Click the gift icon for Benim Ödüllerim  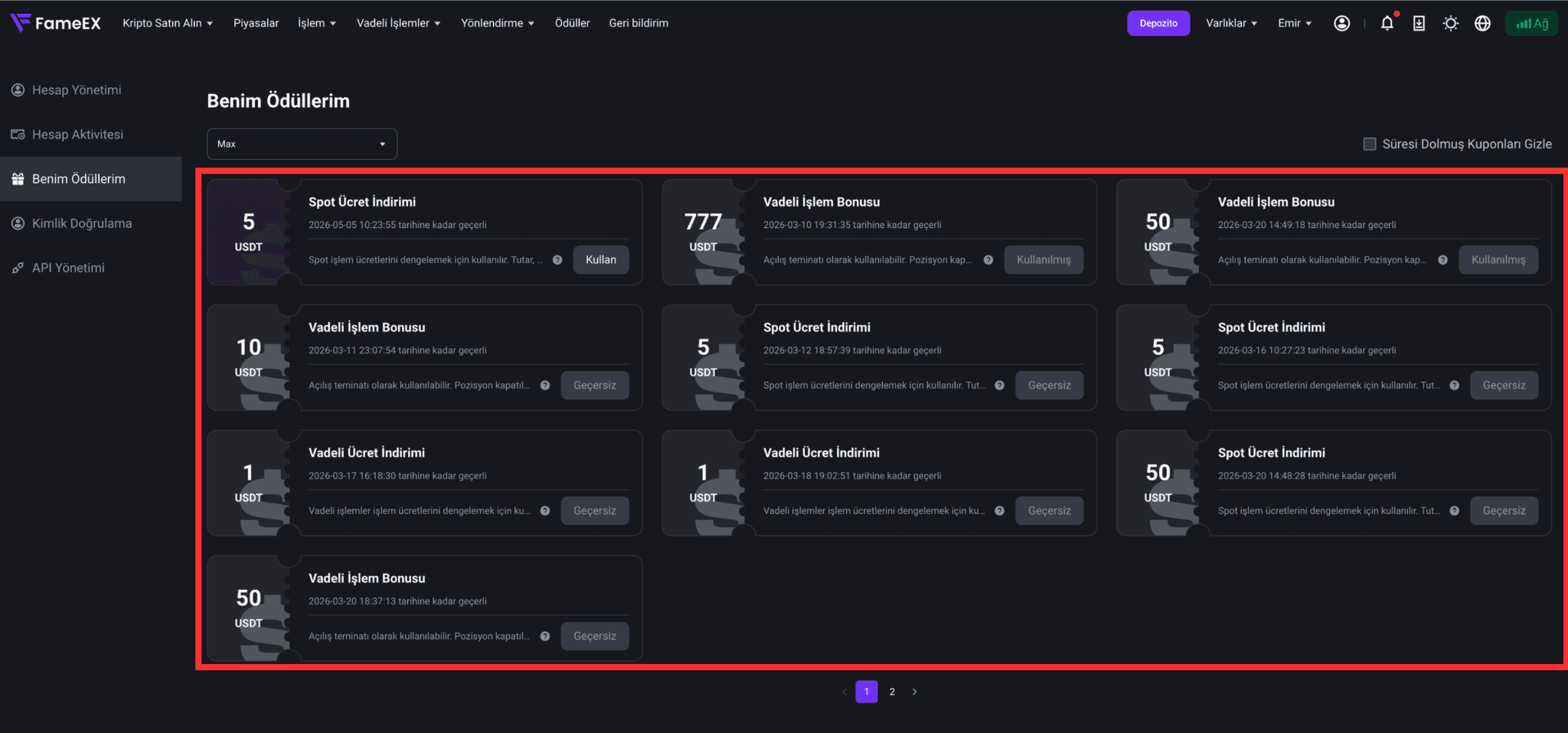(18, 179)
